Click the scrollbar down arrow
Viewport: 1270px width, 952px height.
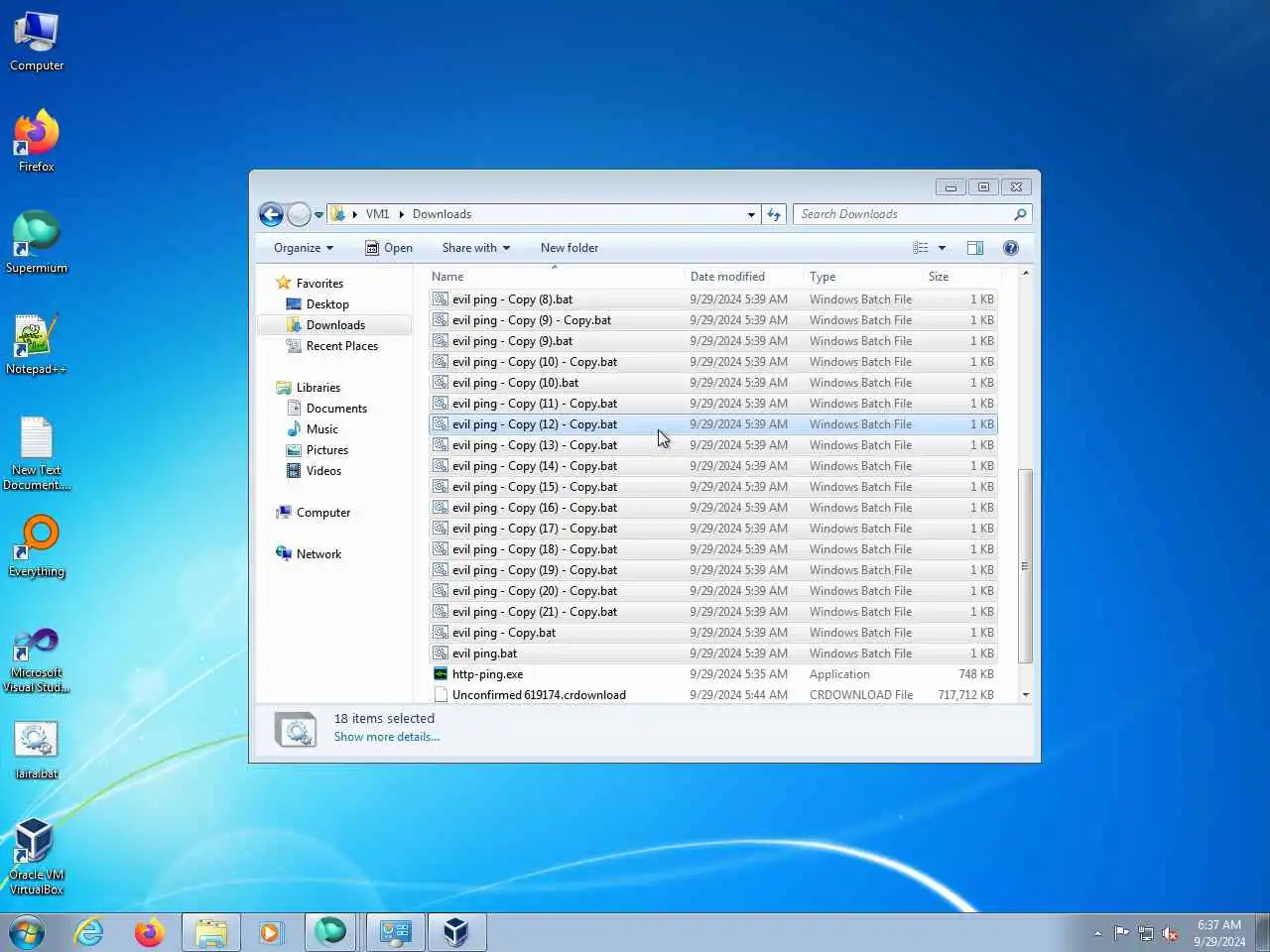(x=1026, y=695)
